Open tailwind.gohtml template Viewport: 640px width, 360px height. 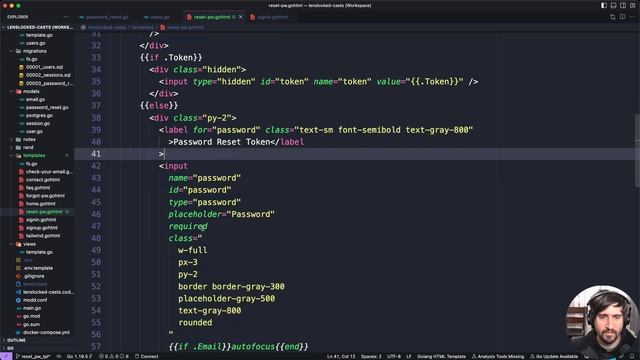(x=43, y=236)
